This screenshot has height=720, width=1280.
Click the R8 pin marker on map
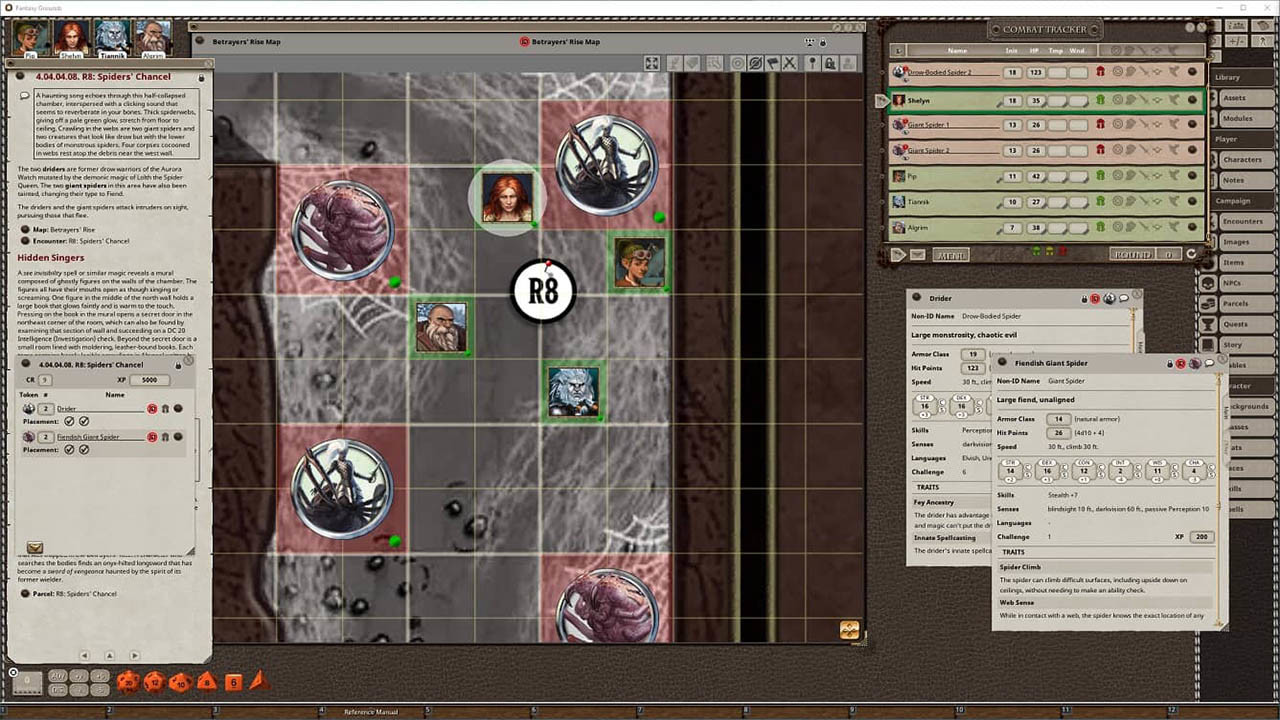pos(543,291)
